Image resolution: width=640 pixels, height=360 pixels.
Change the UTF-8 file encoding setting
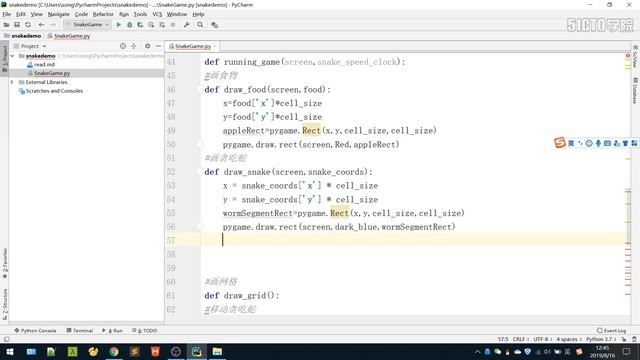(543, 339)
